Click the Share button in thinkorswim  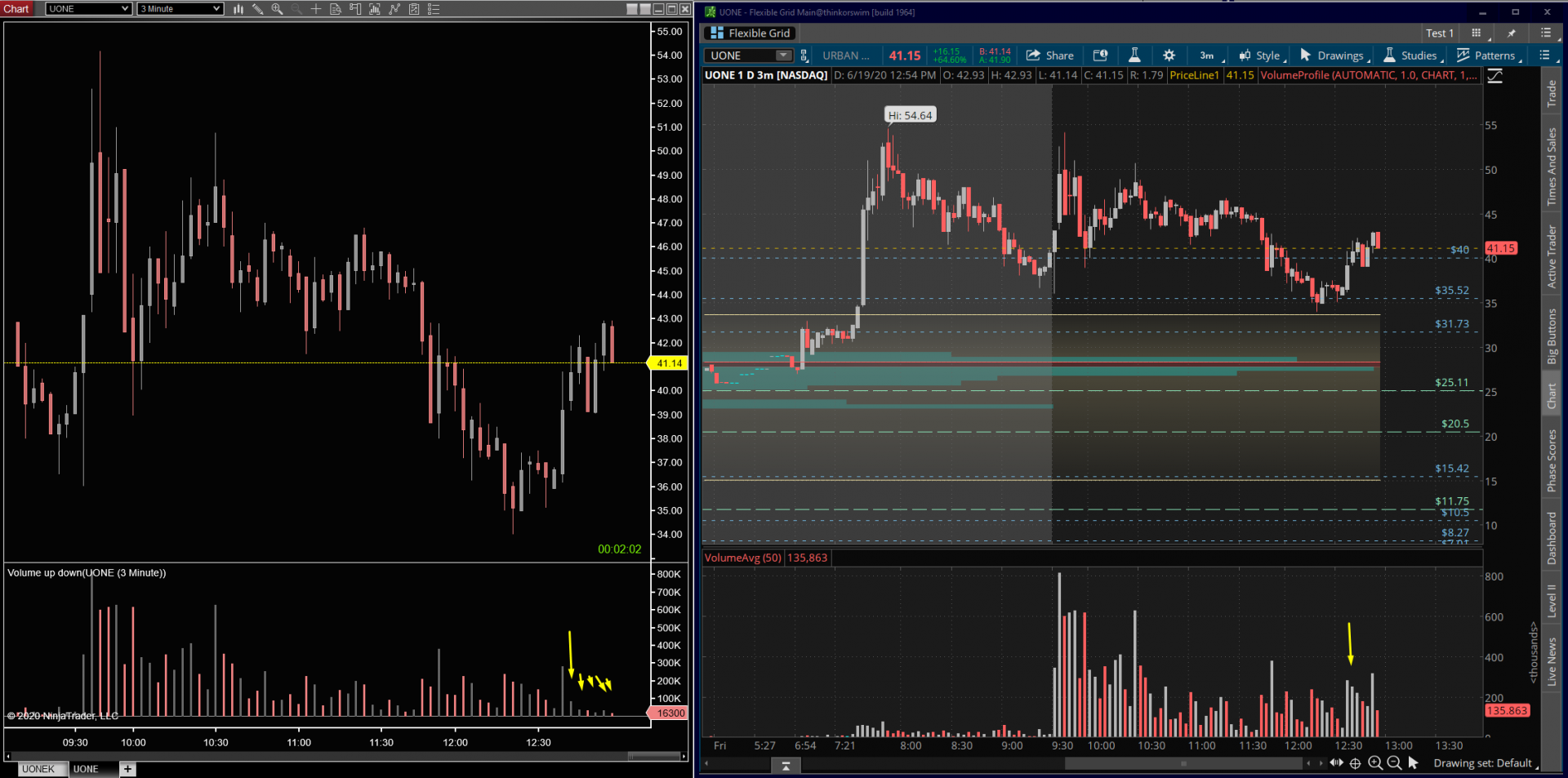[x=1050, y=56]
